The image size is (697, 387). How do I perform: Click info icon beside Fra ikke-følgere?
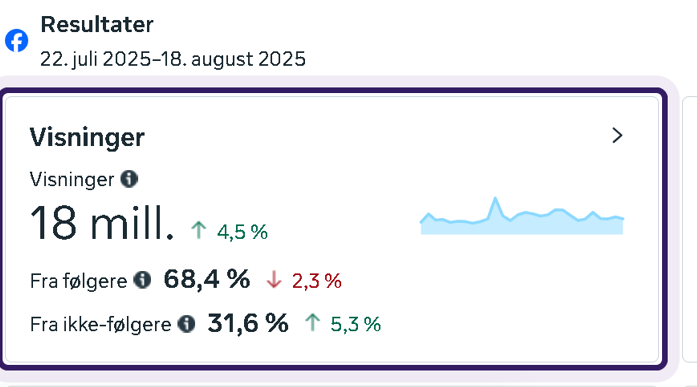187,323
